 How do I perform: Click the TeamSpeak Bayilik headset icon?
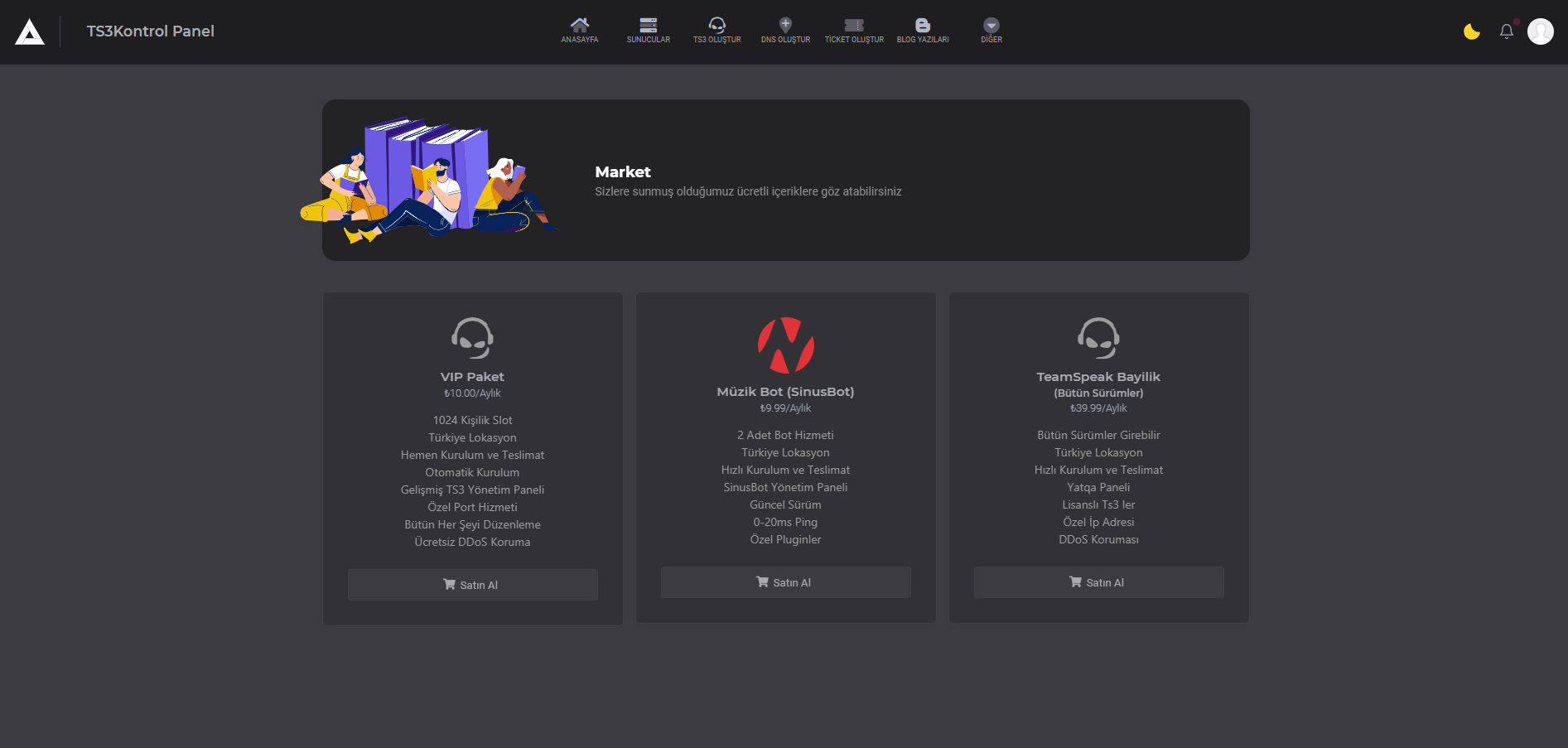1098,338
